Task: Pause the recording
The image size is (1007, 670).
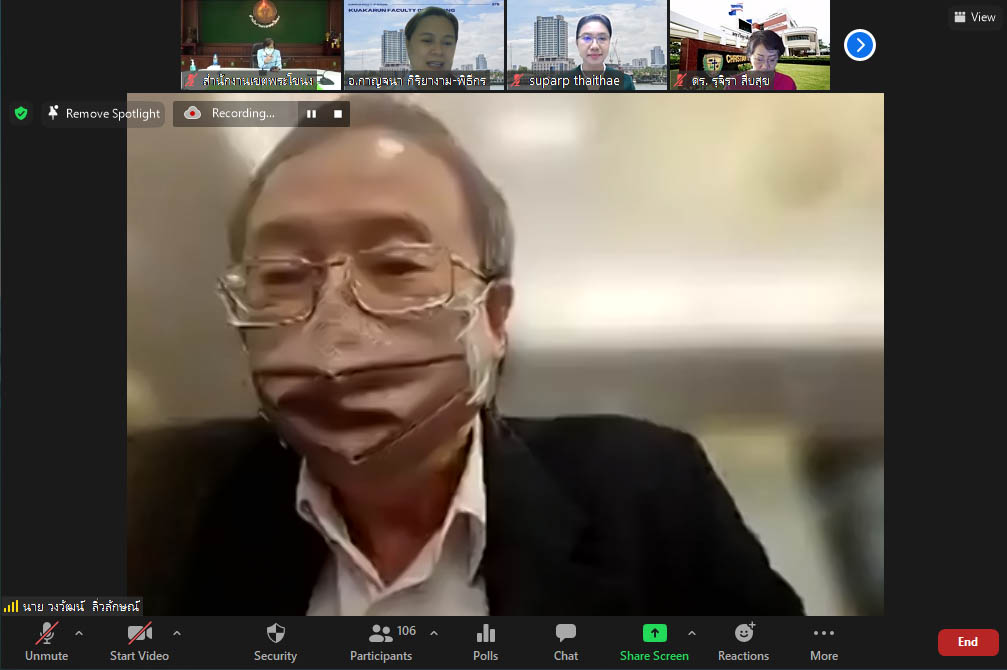Action: click(311, 114)
